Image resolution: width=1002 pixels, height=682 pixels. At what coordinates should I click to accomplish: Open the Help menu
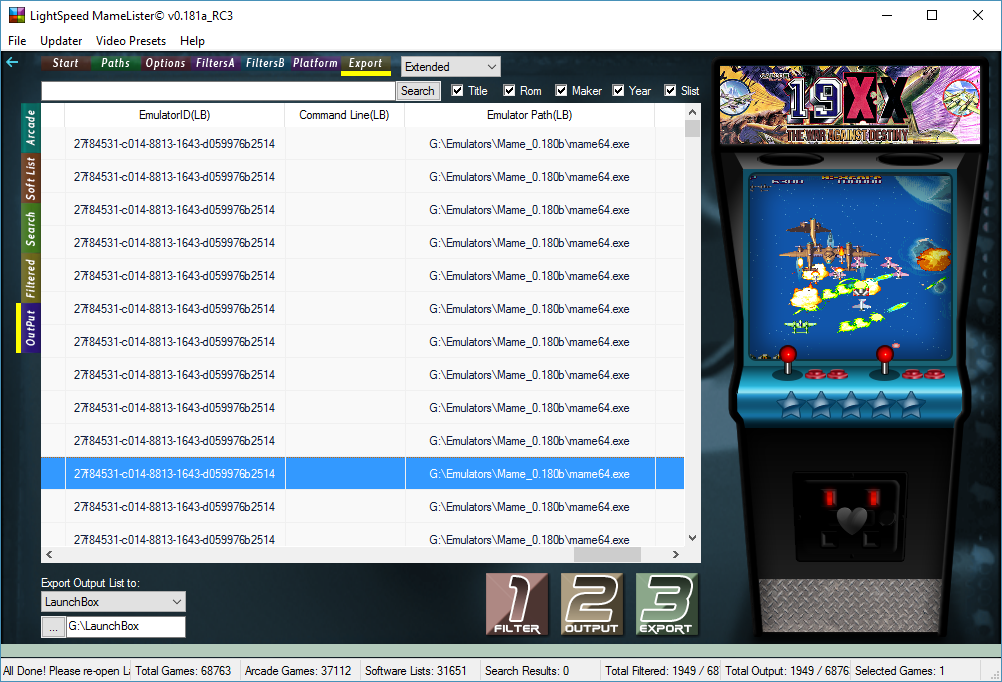(x=192, y=41)
